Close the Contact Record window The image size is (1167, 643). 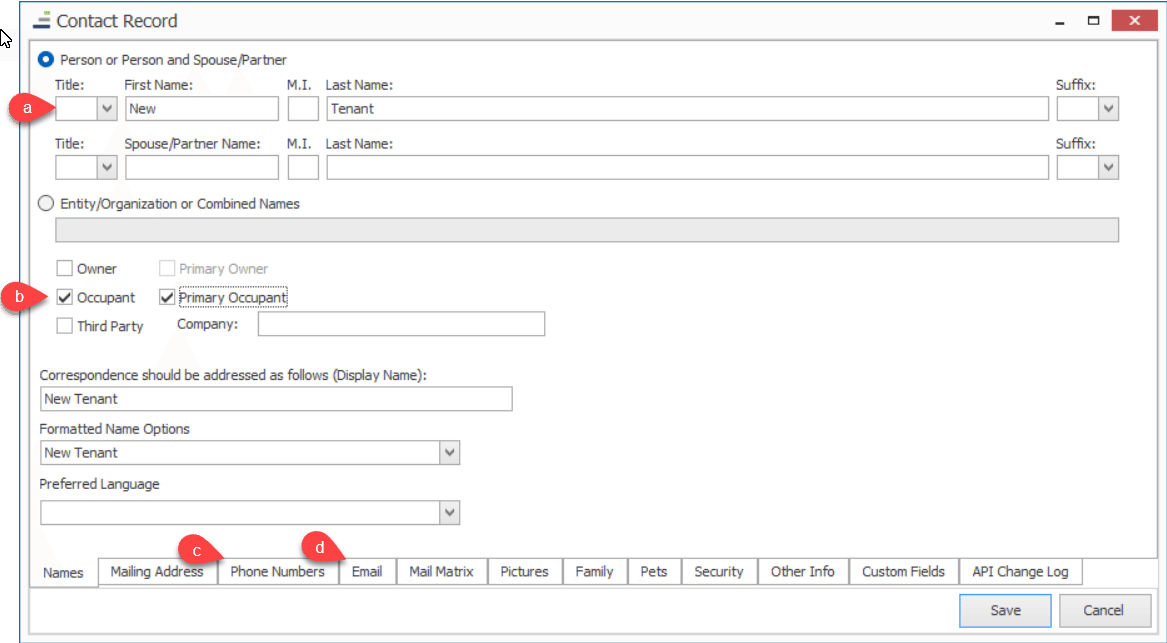pyautogui.click(x=1134, y=20)
